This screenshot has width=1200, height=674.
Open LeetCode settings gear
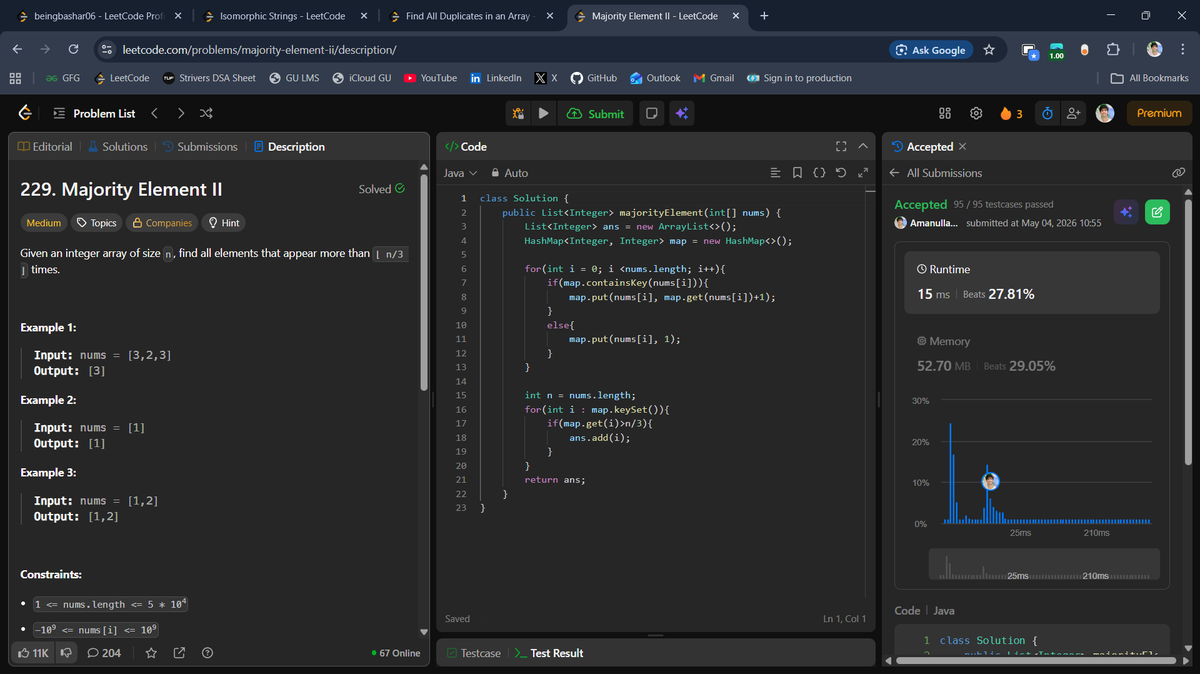(976, 113)
